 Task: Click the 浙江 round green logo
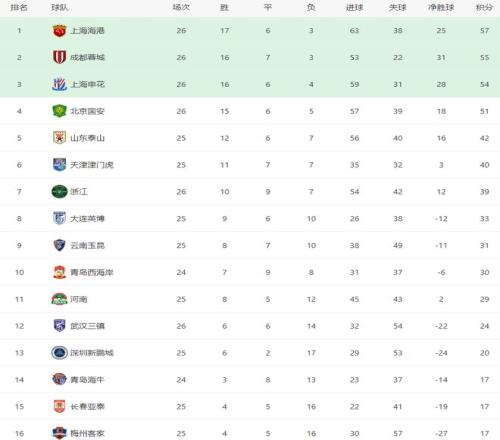(x=59, y=192)
